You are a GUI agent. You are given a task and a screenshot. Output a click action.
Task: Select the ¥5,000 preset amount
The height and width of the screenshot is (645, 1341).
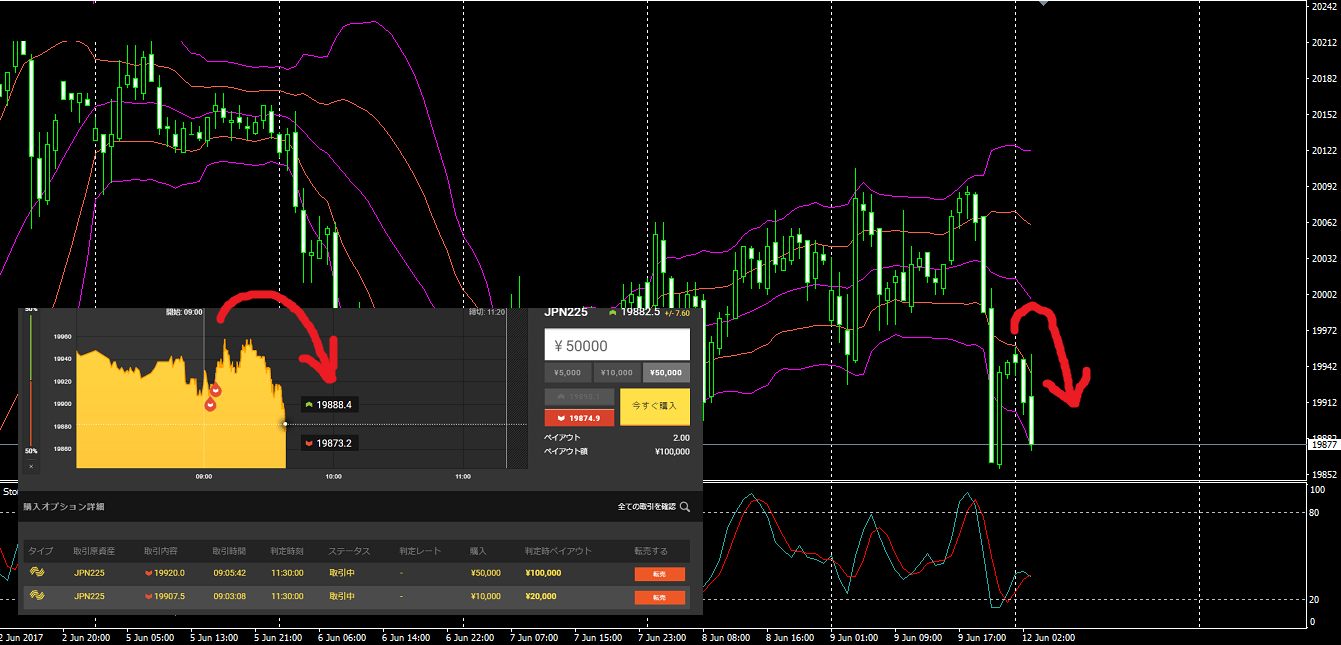(x=566, y=373)
